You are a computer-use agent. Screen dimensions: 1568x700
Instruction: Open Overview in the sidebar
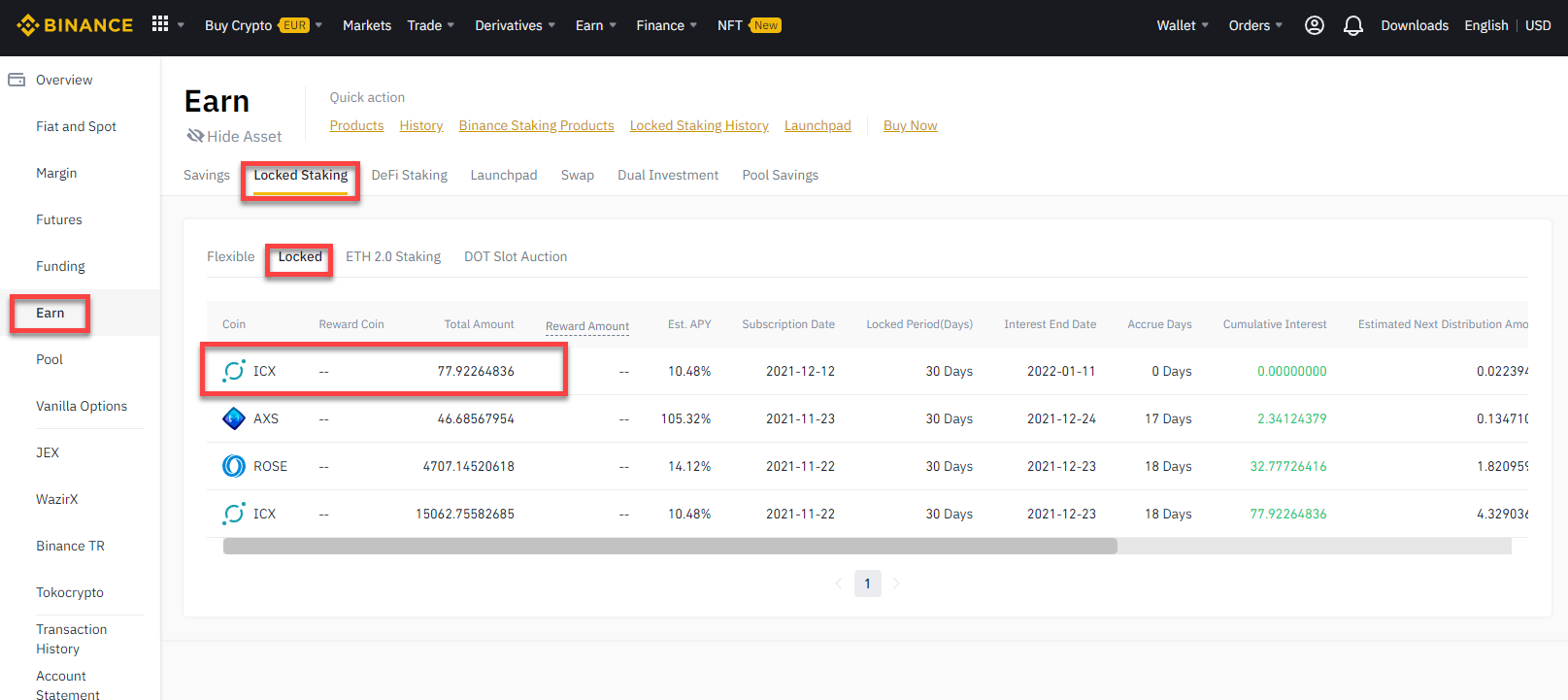[64, 80]
